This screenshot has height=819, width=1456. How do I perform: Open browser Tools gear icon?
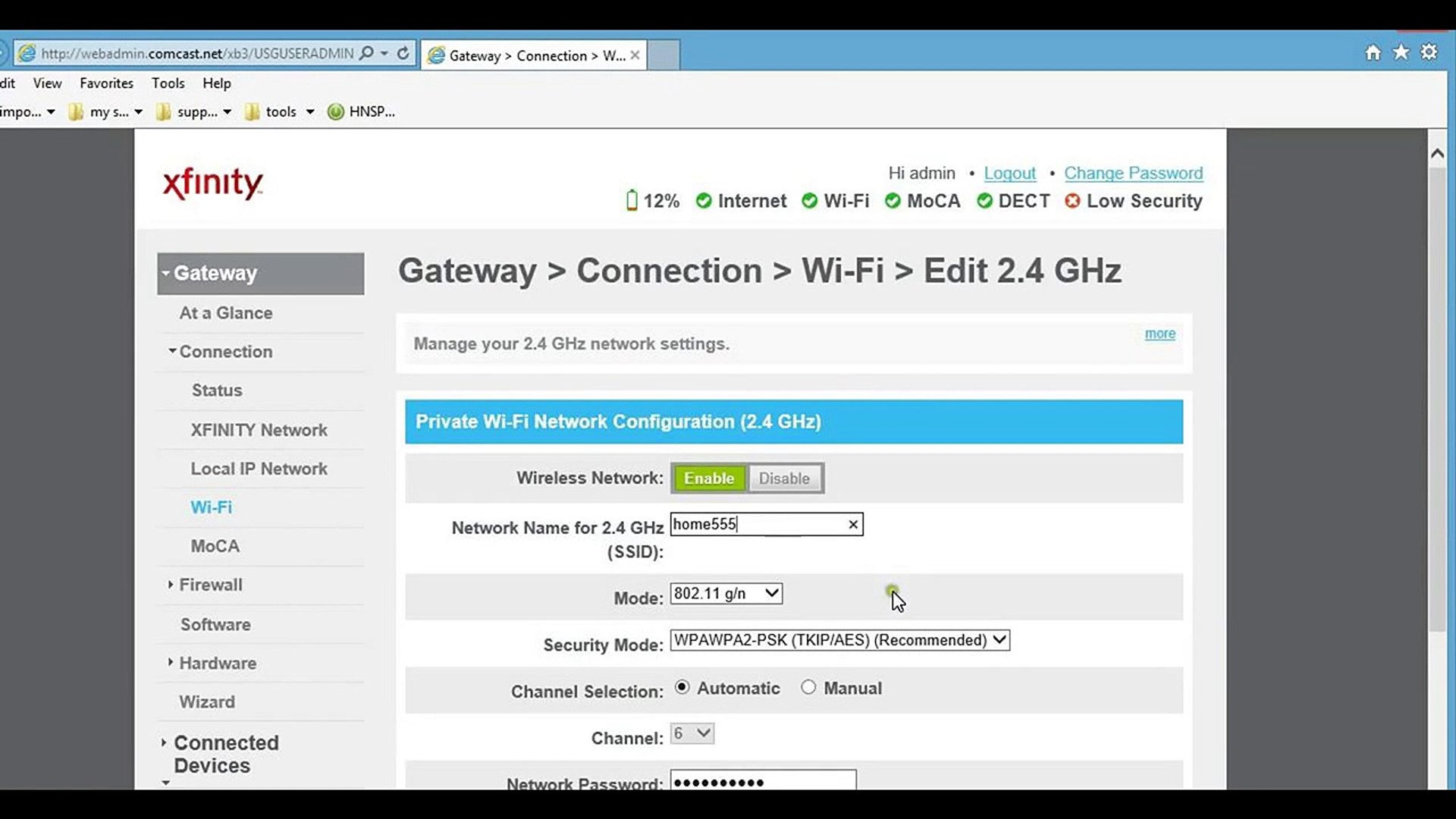tap(1429, 52)
